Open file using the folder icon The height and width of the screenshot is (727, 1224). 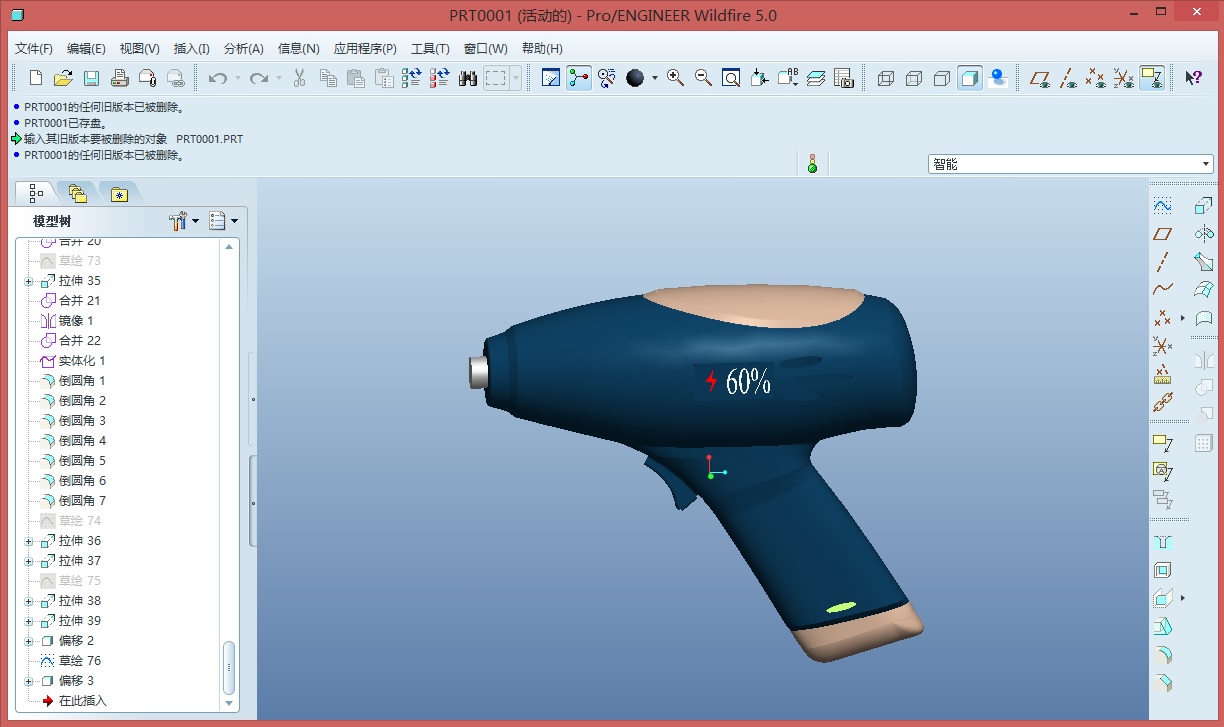point(63,78)
